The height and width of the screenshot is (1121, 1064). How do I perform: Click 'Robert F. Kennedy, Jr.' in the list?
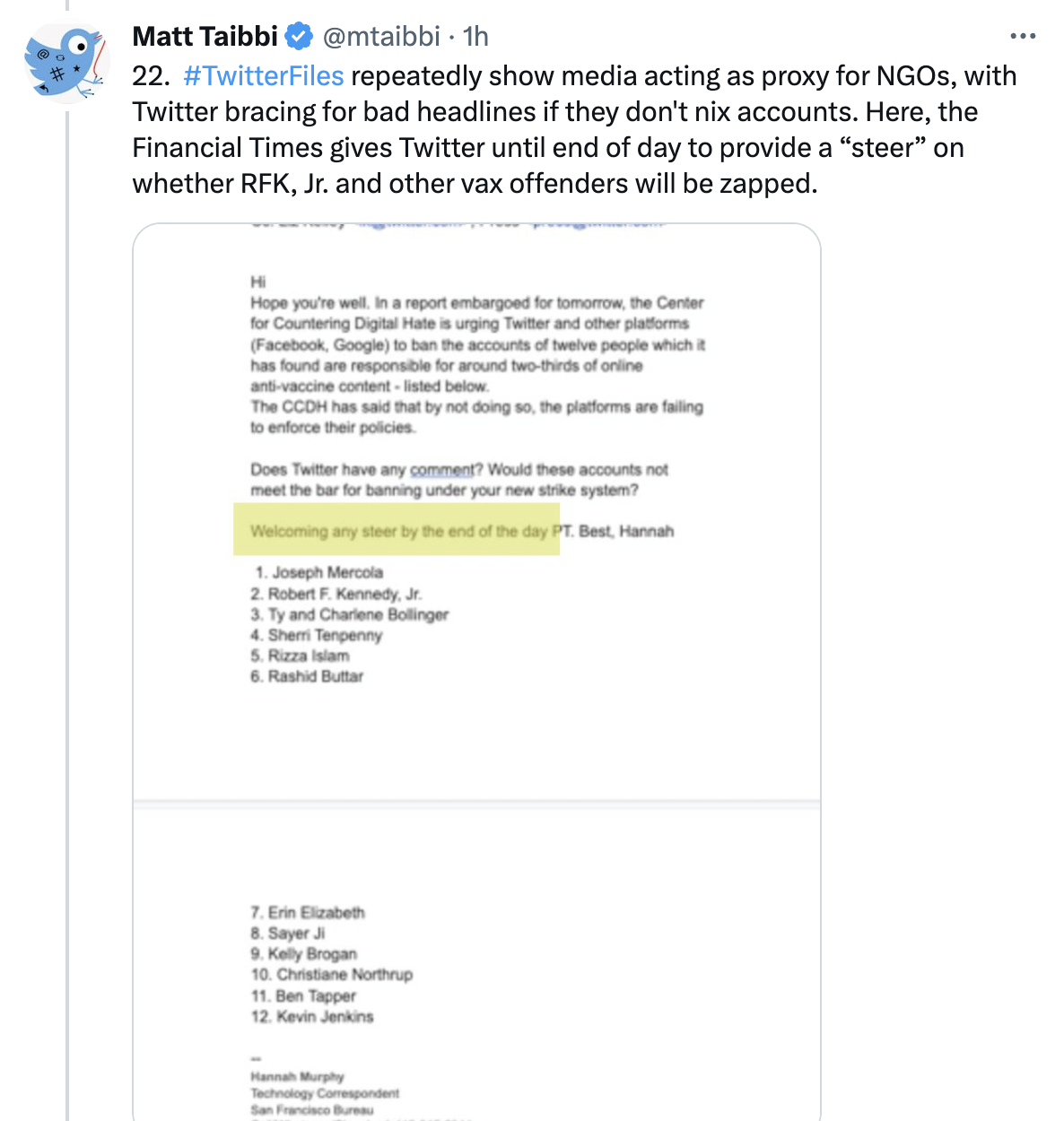(336, 594)
